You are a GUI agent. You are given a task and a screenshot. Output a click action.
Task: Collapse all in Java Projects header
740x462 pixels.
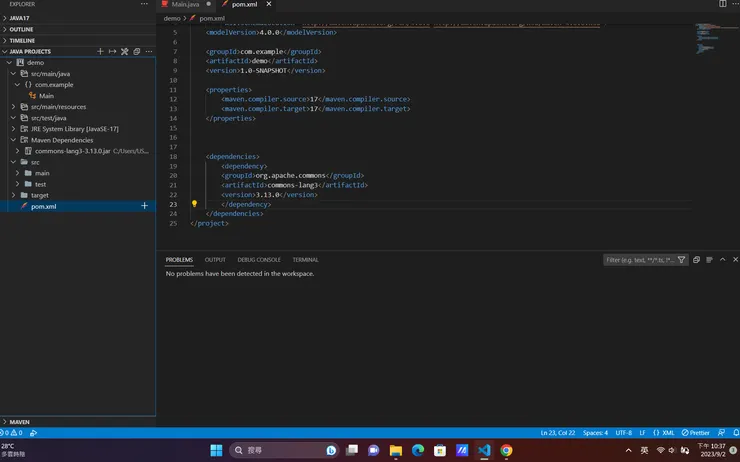pyautogui.click(x=137, y=51)
